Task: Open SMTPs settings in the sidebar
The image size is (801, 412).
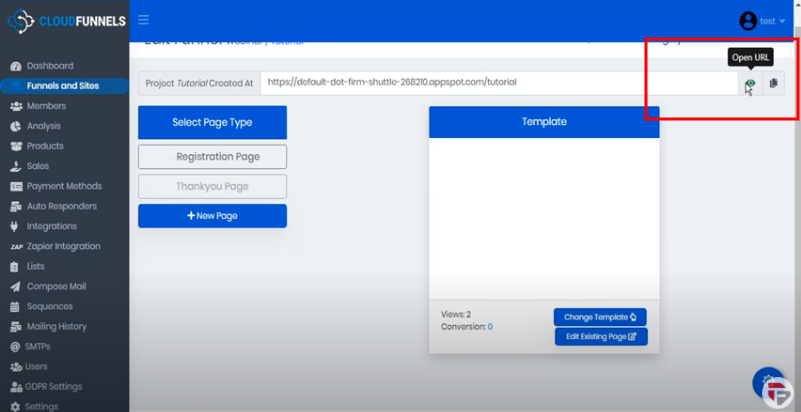Action: [37, 346]
